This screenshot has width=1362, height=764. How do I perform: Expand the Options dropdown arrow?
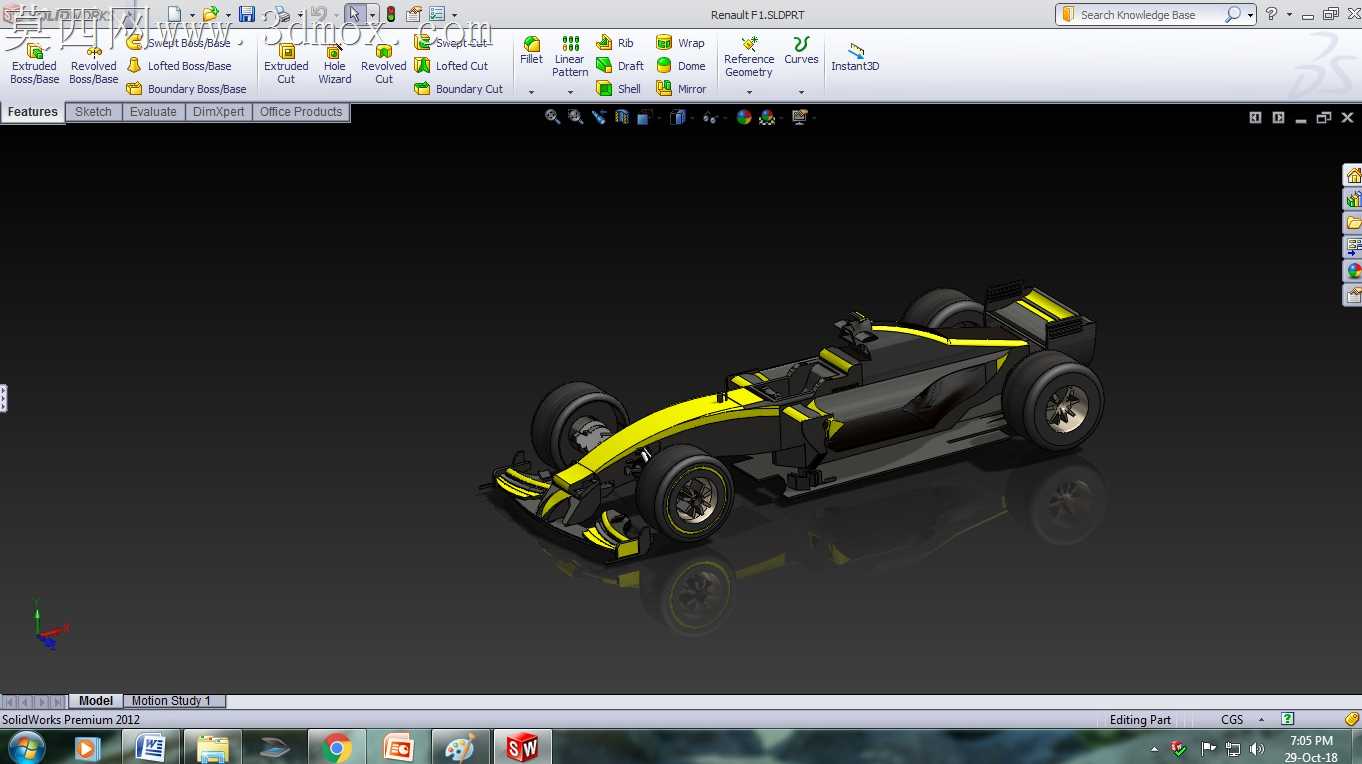[x=454, y=15]
